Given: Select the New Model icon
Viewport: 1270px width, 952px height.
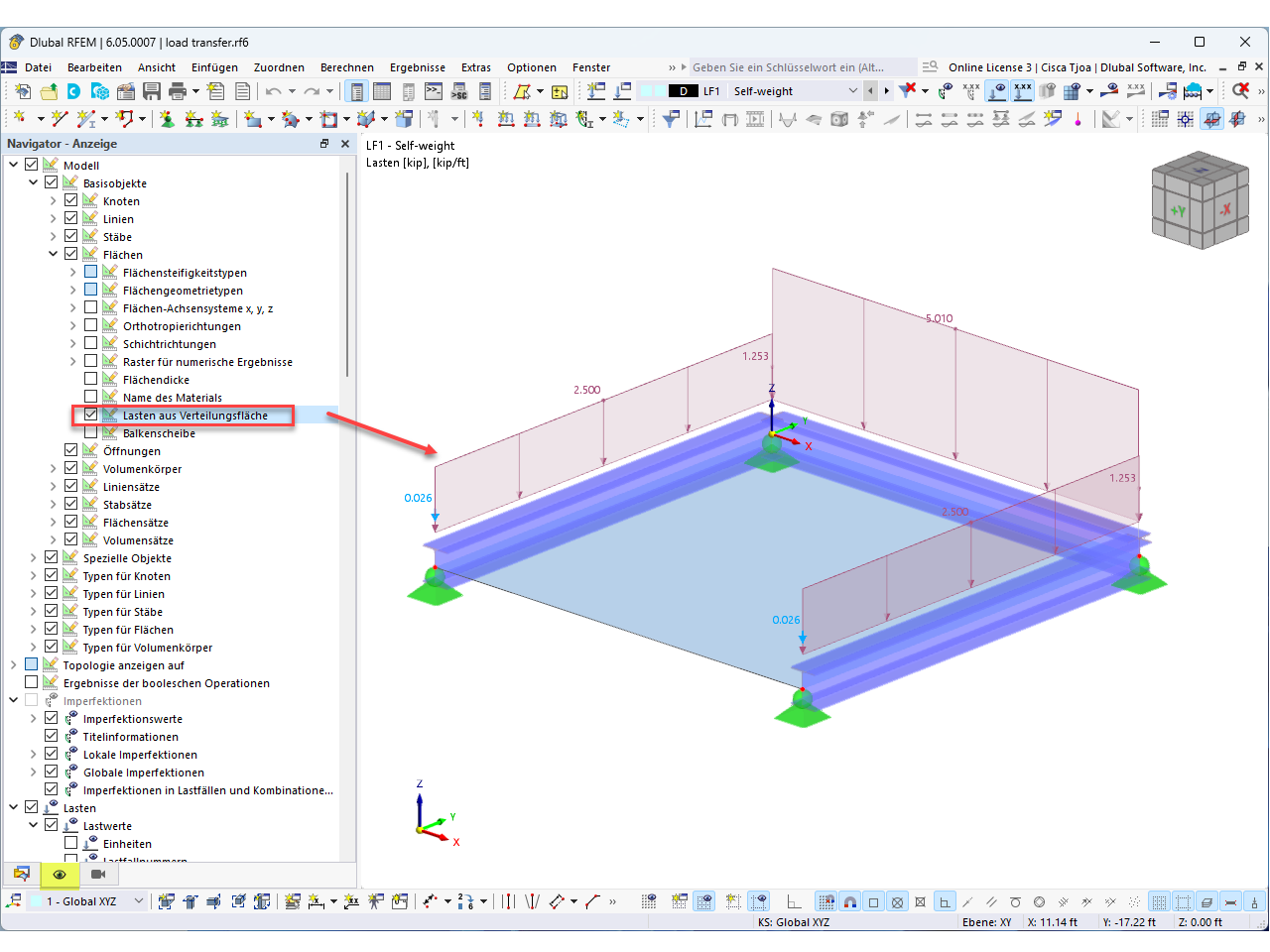Looking at the screenshot, I should pos(23,90).
